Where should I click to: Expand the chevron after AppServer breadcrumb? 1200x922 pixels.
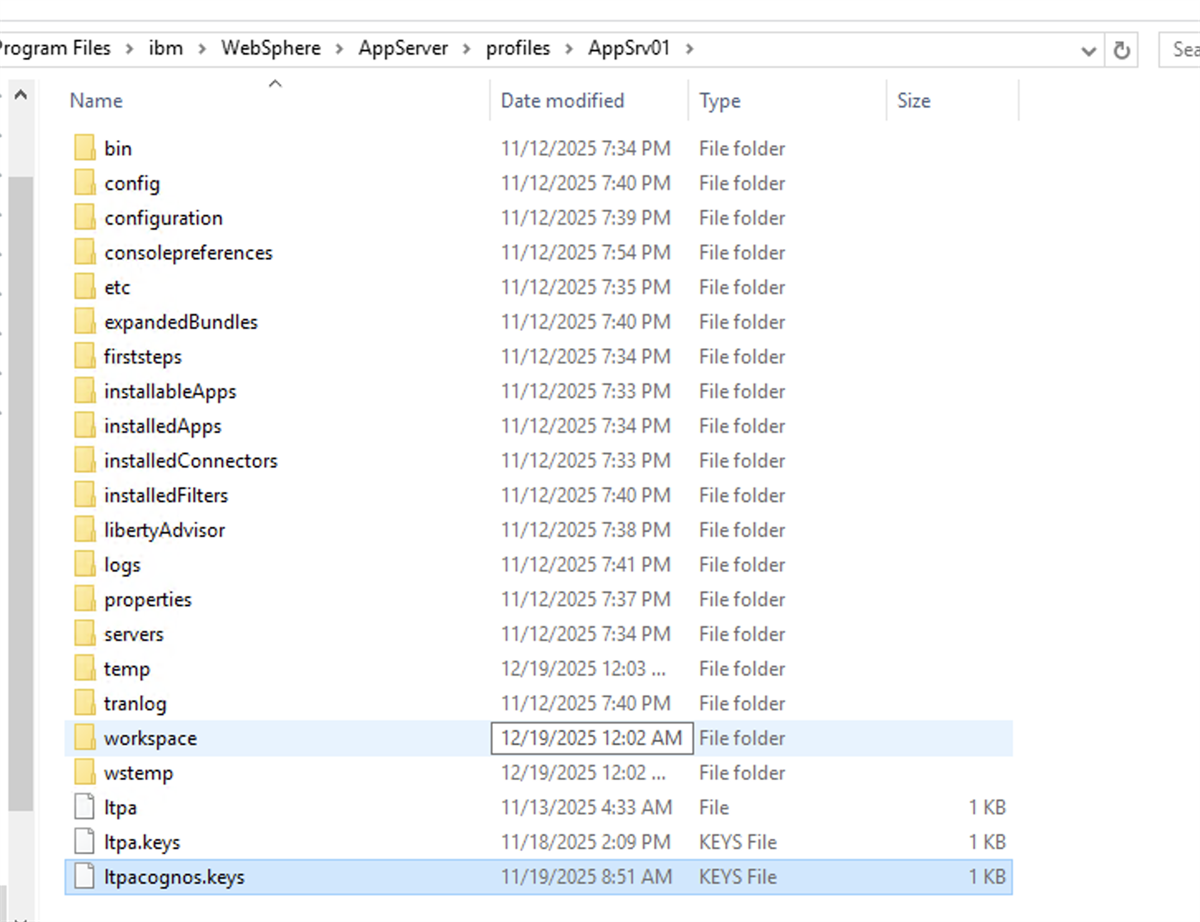(467, 48)
